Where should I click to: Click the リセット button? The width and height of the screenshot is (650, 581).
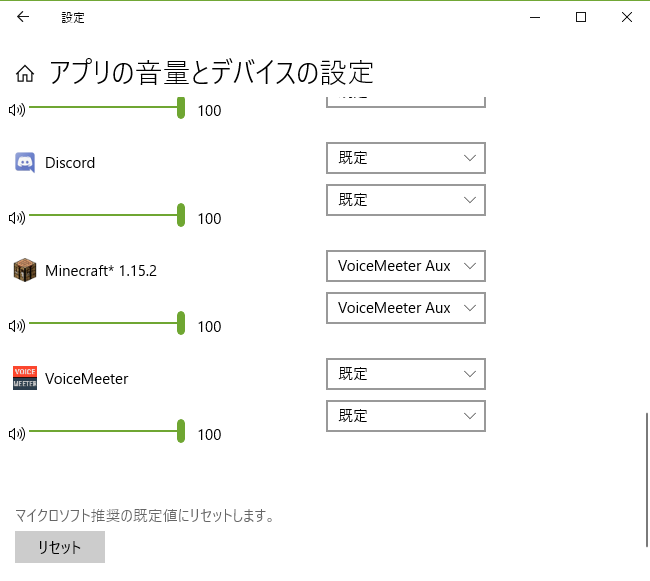coord(60,547)
